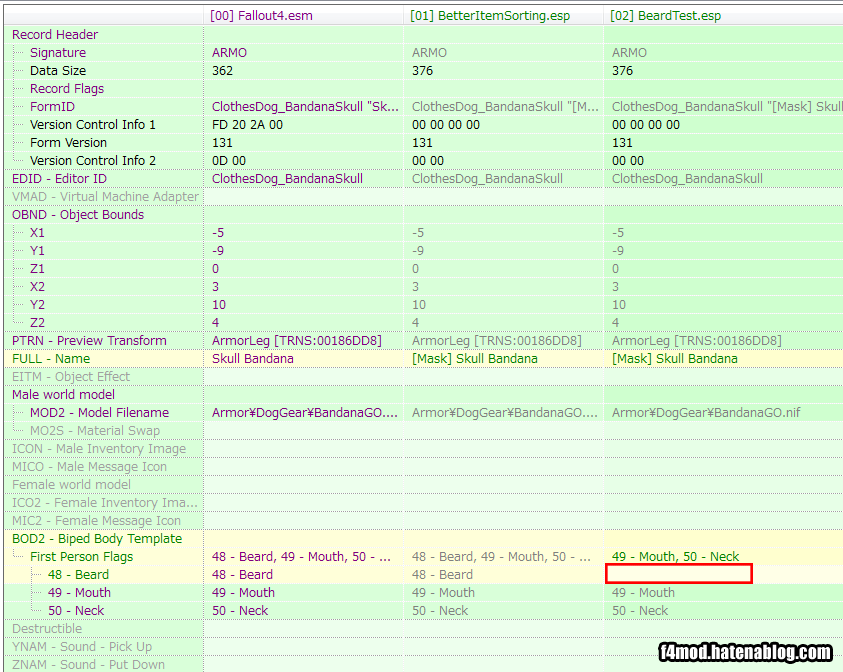Click BetterItemSorting FULL name [Mask] Skull Bandana
The image size is (843, 672).
pyautogui.click(x=474, y=359)
